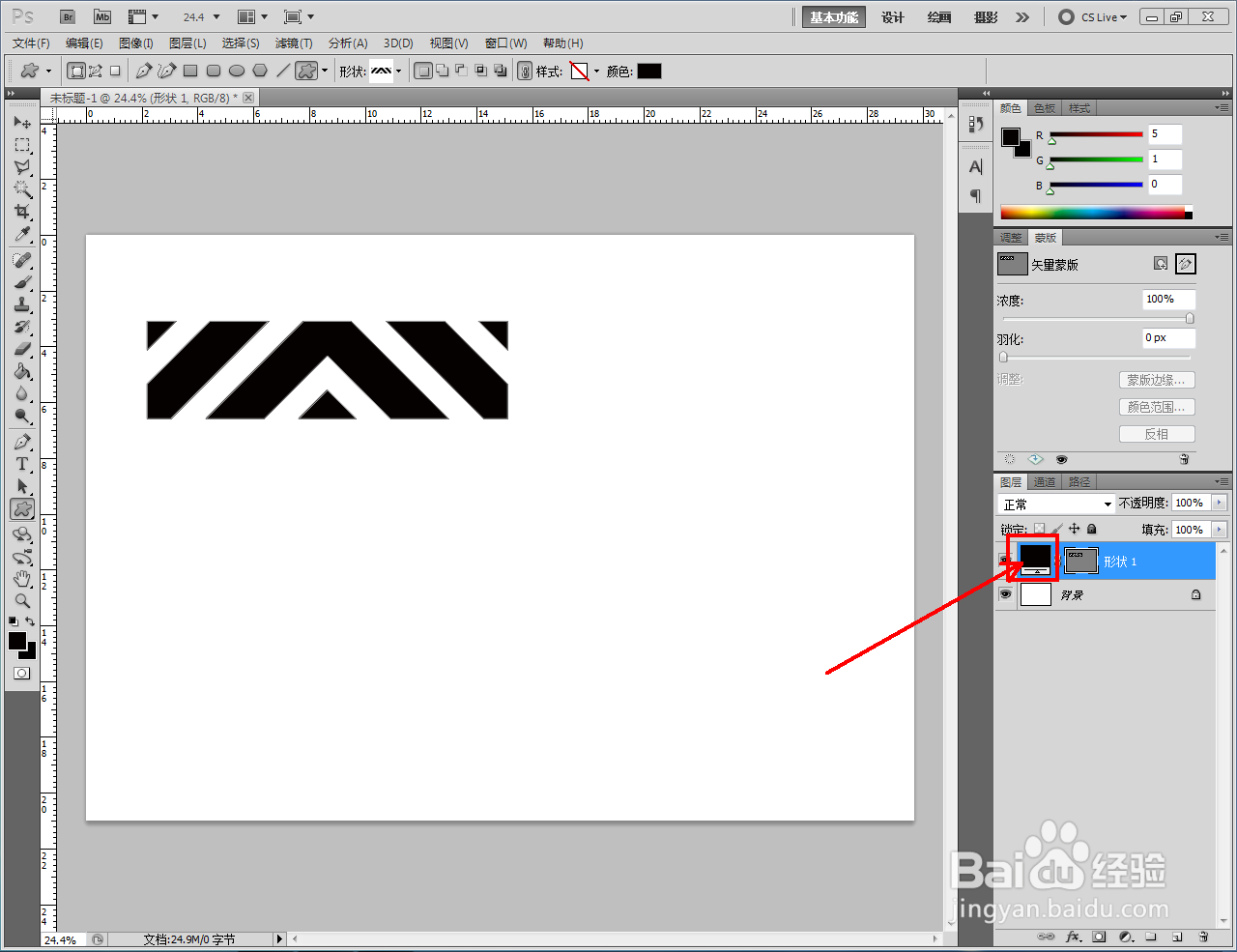Select the Rectangular Marquee tool
The image size is (1237, 952).
pyautogui.click(x=22, y=145)
